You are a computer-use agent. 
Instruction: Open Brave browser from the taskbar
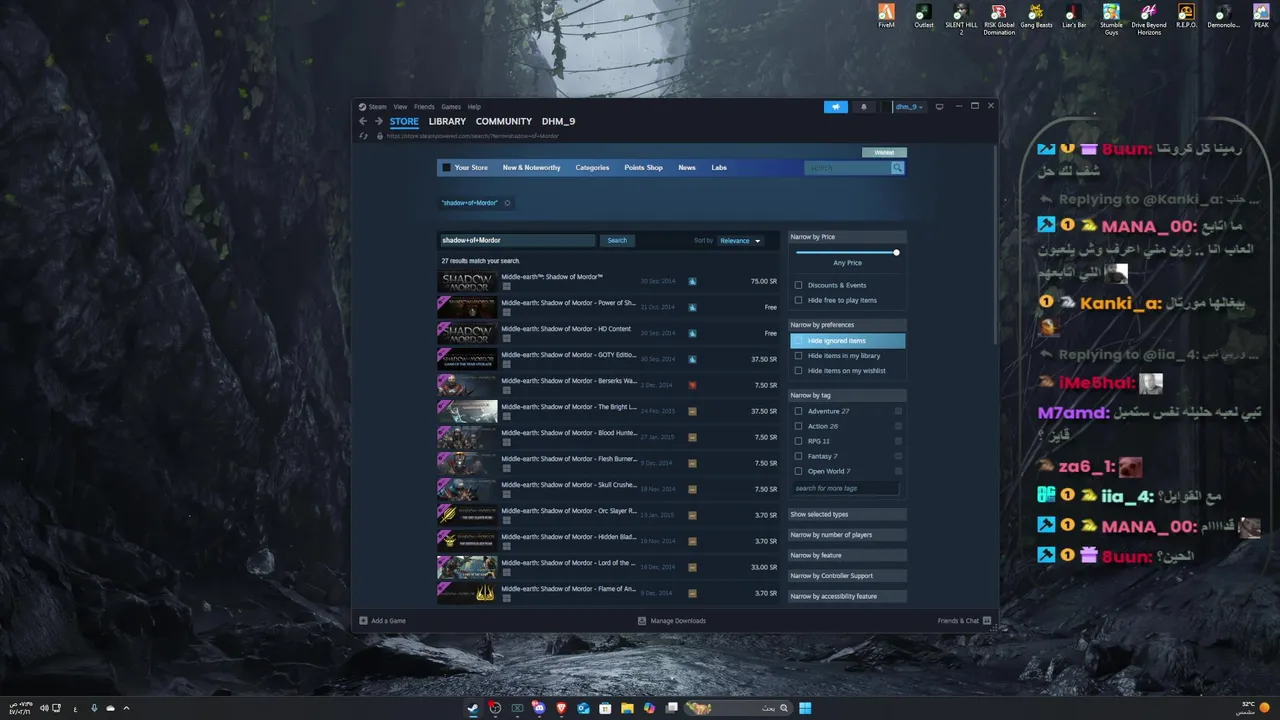click(x=561, y=708)
